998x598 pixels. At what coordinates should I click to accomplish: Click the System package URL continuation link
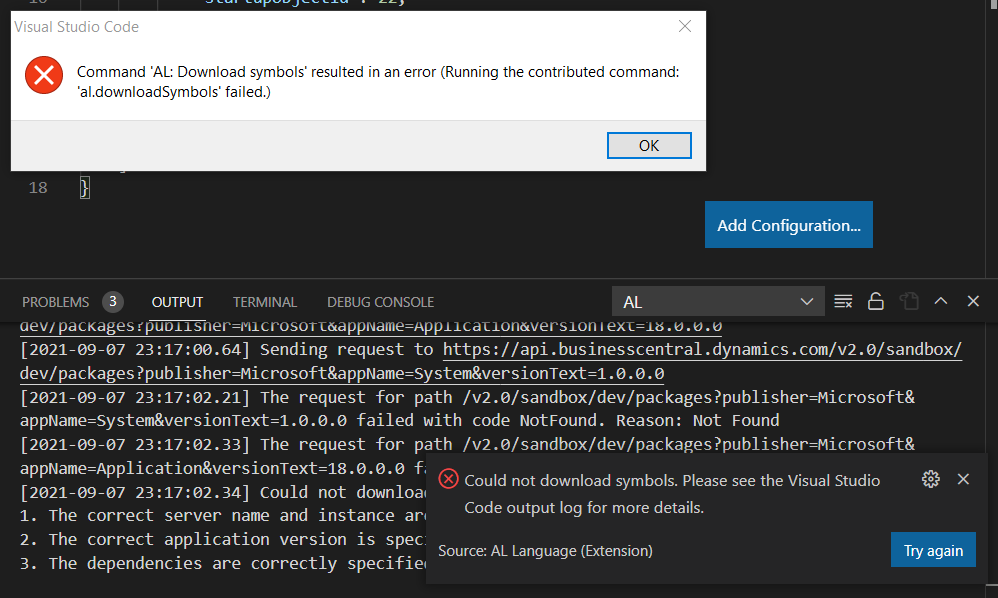coord(342,373)
